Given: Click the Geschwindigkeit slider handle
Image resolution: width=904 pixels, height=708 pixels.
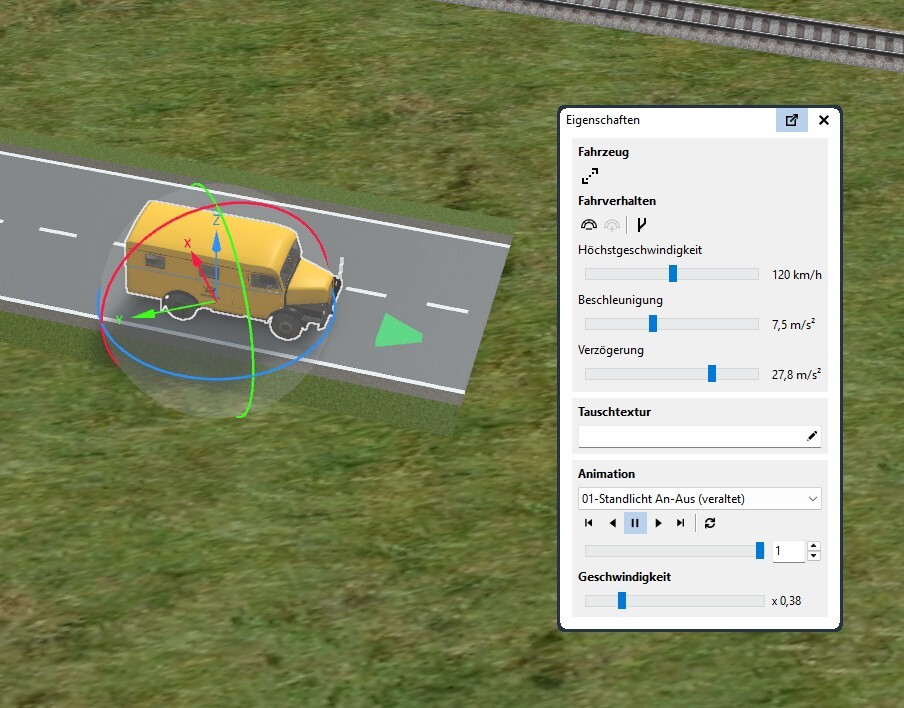Looking at the screenshot, I should coord(622,601).
